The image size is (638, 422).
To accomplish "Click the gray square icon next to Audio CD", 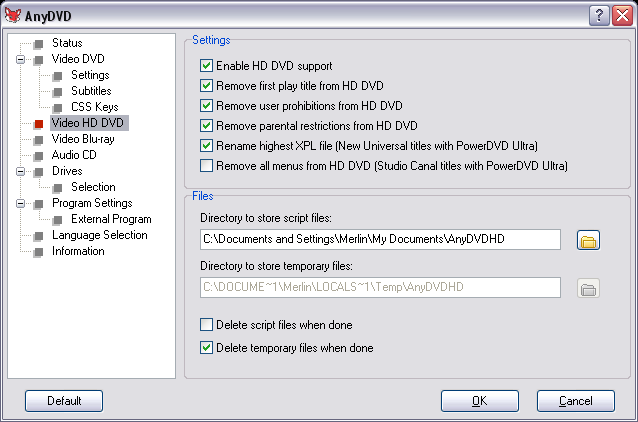I will click(x=39, y=156).
